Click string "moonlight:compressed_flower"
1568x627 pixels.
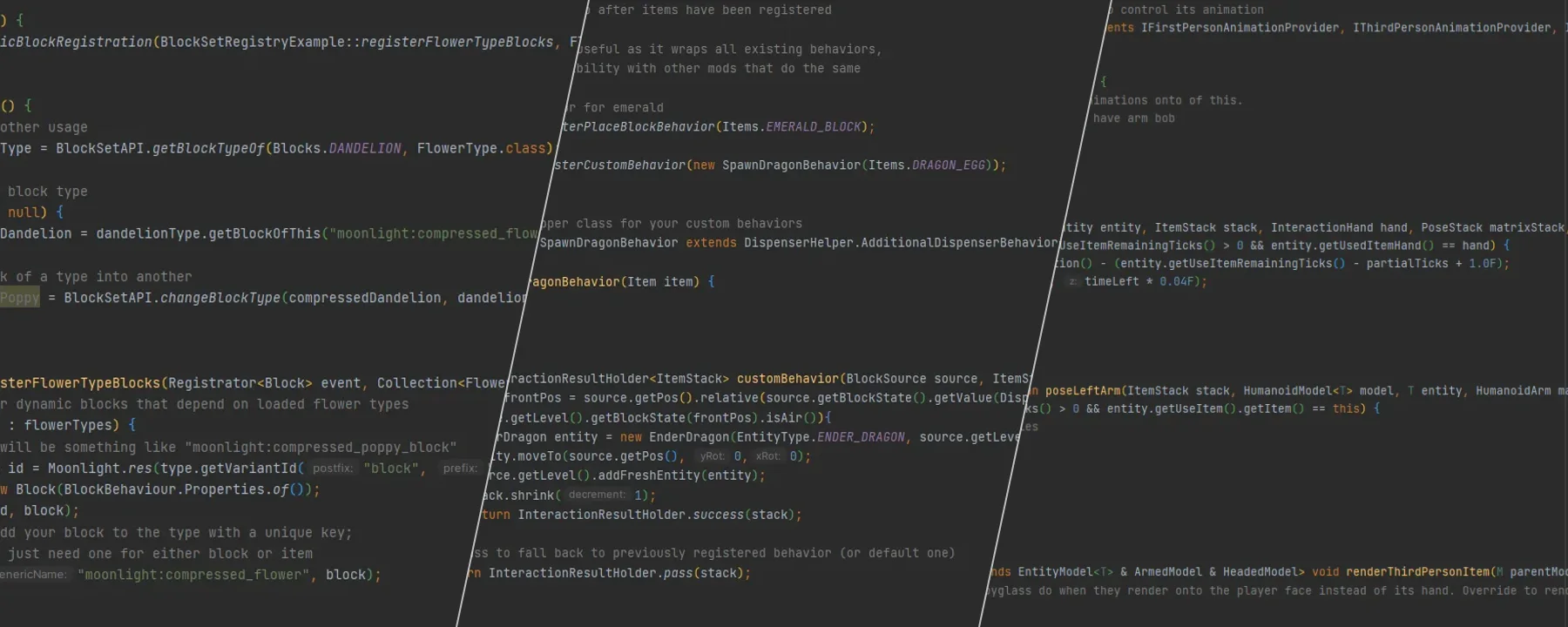[x=193, y=575]
